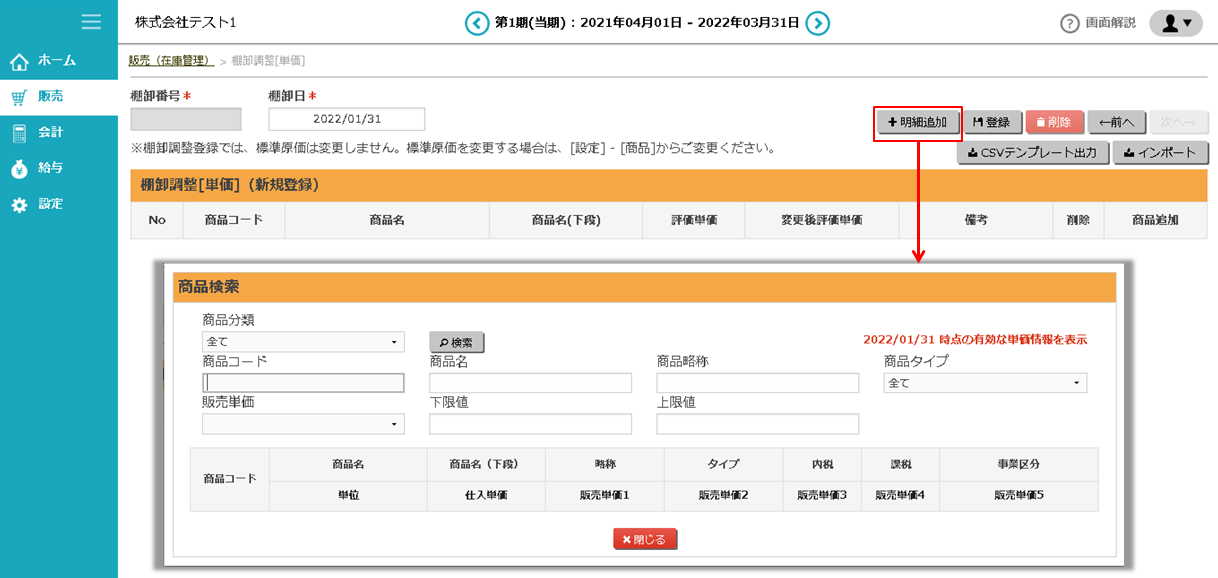Expand the 商品分類 dropdown
This screenshot has width=1218, height=578.
[x=303, y=342]
